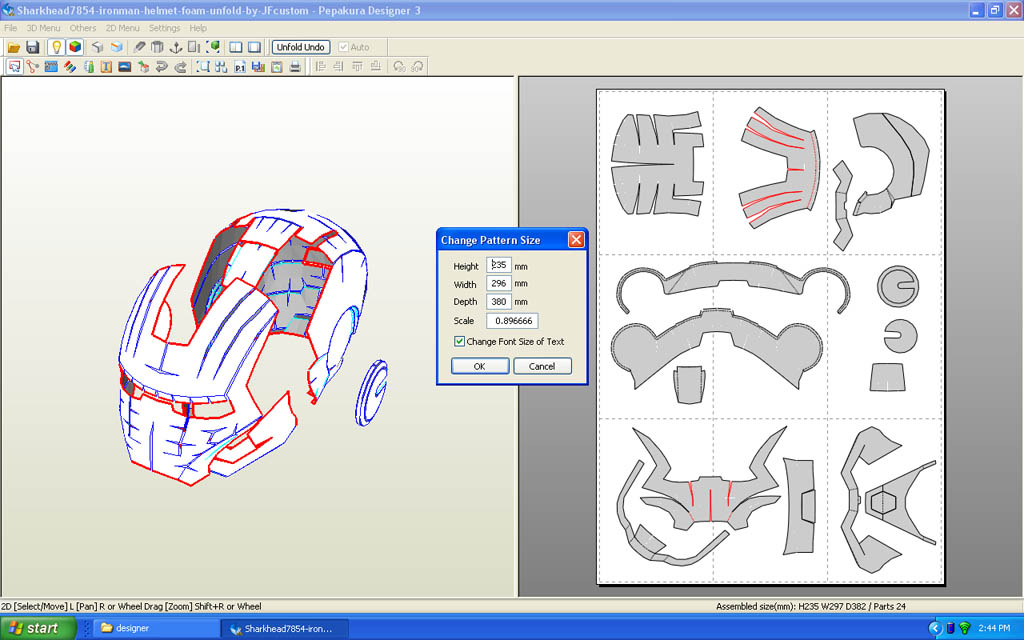Click the Depth input field
This screenshot has width=1024, height=640.
pos(499,302)
